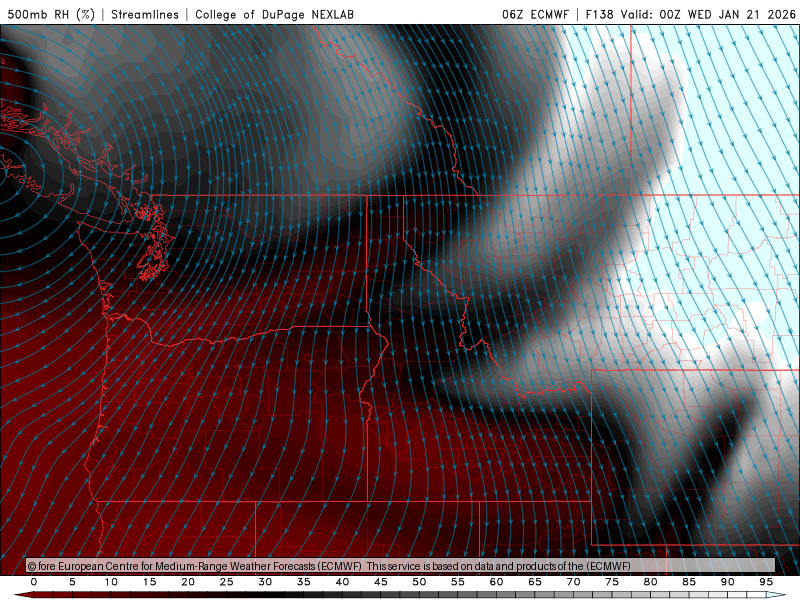Click the "30" value on the color scale
Viewport: 800px width, 600px height.
tap(265, 582)
